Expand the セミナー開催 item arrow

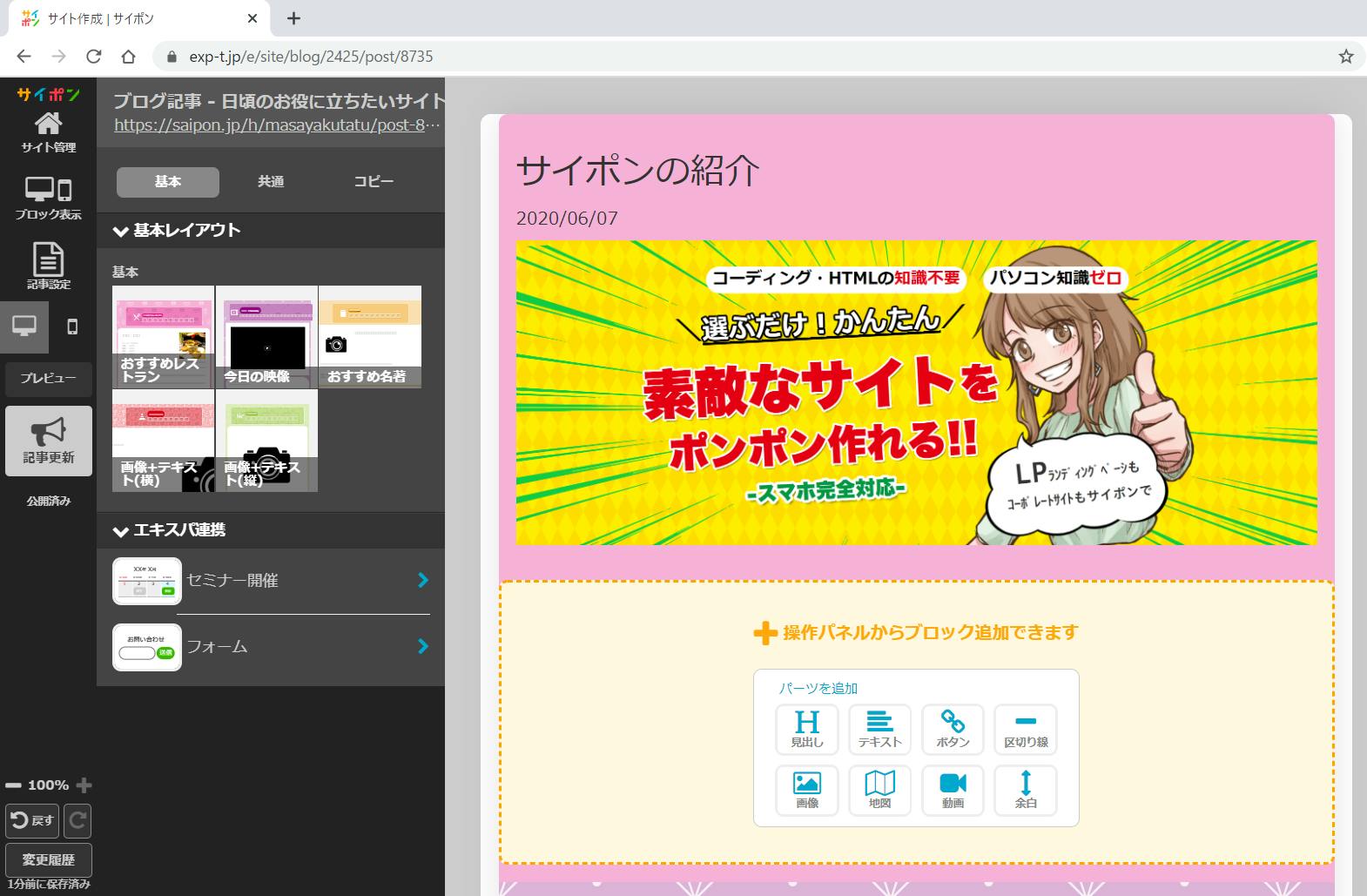423,580
